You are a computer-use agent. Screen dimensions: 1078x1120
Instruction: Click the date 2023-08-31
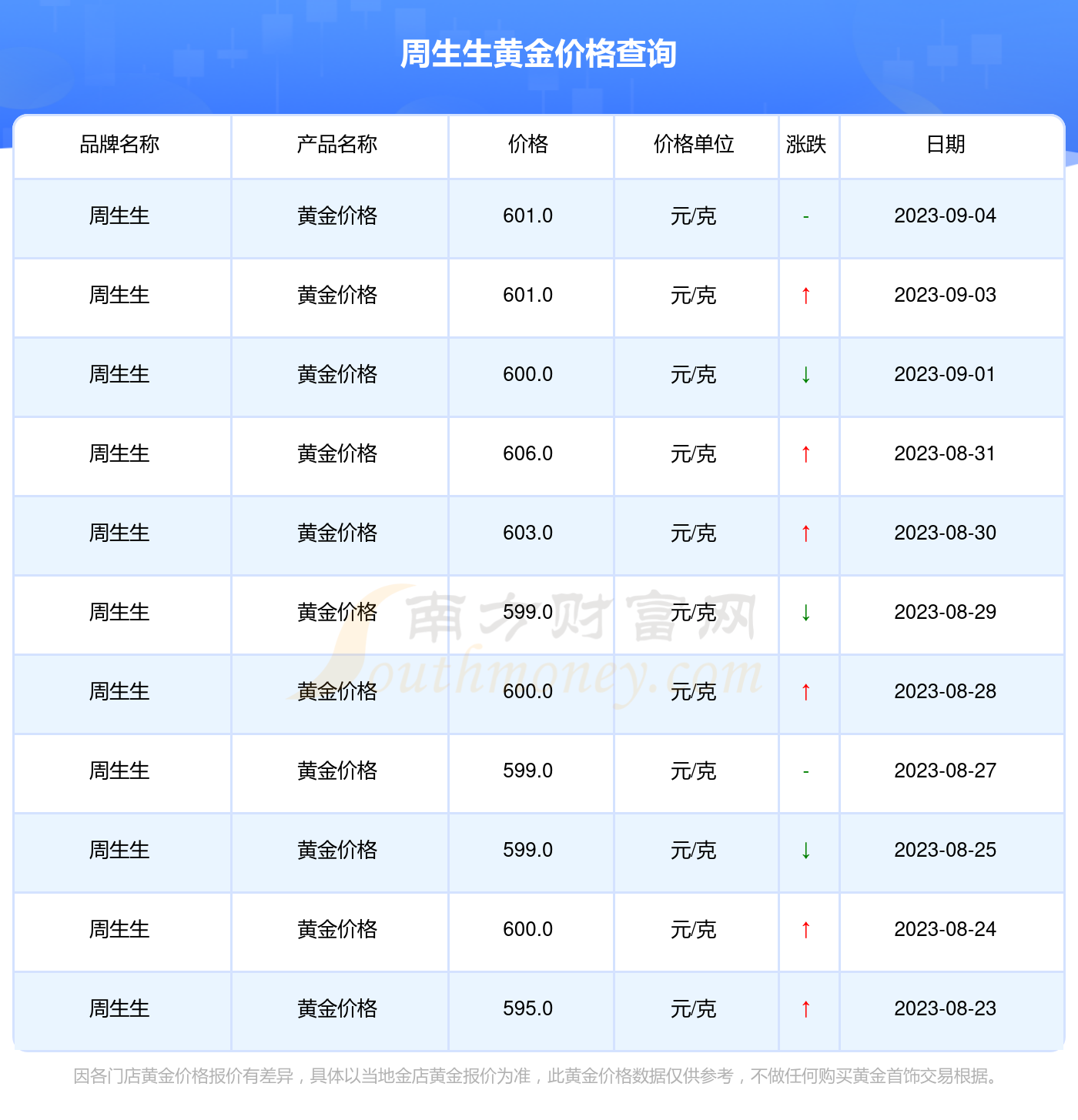[x=945, y=454]
